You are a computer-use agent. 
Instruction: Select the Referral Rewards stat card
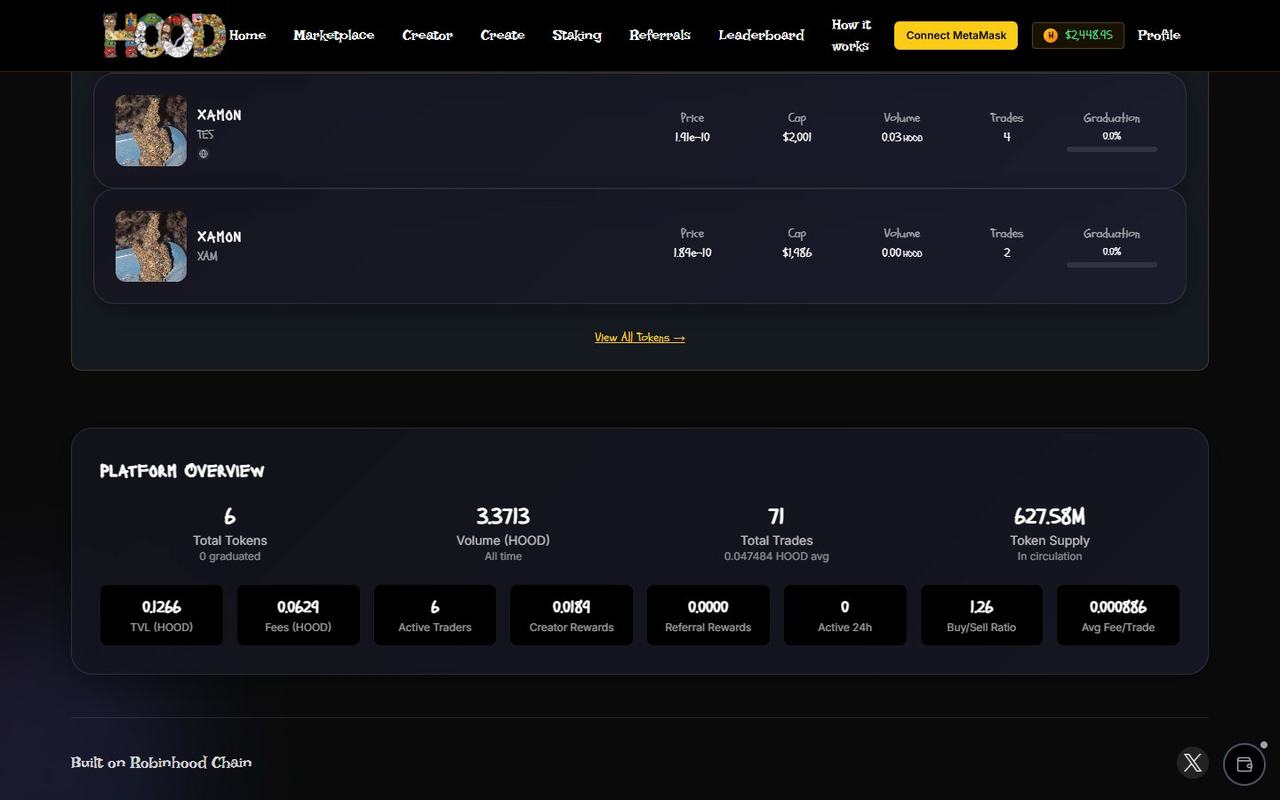click(x=708, y=615)
